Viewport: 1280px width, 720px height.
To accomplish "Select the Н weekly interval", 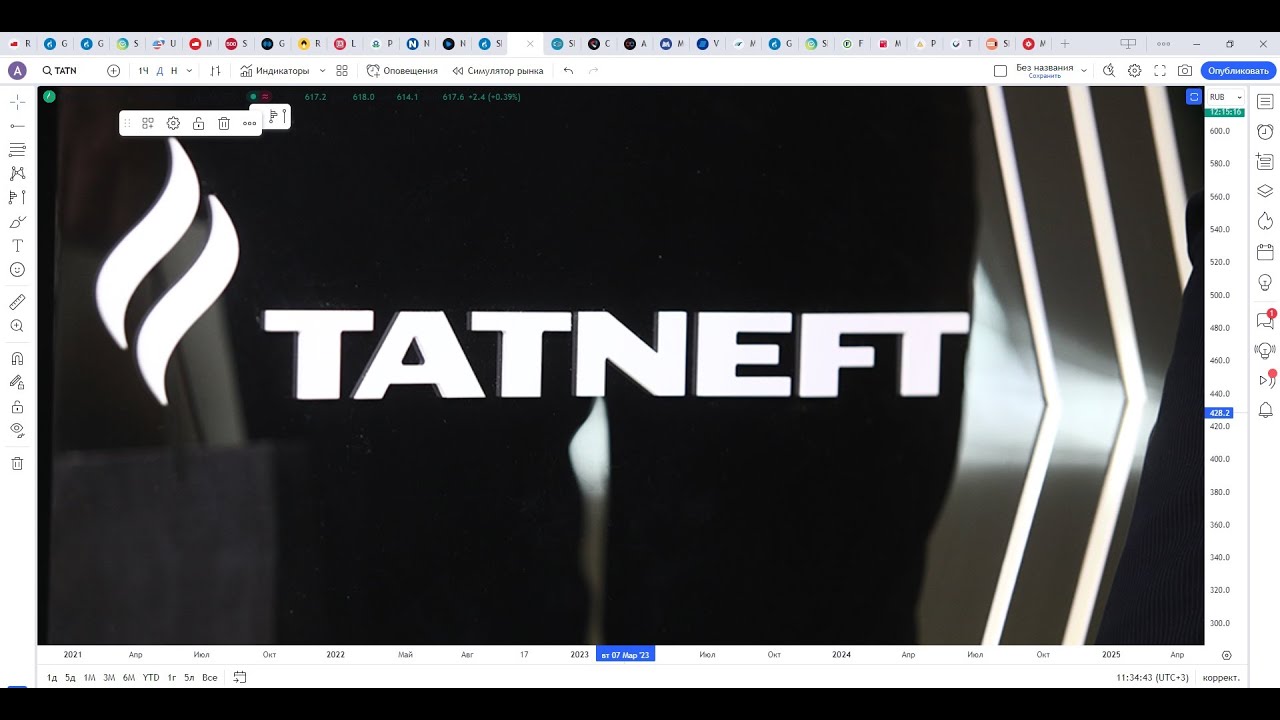I will pyautogui.click(x=174, y=71).
